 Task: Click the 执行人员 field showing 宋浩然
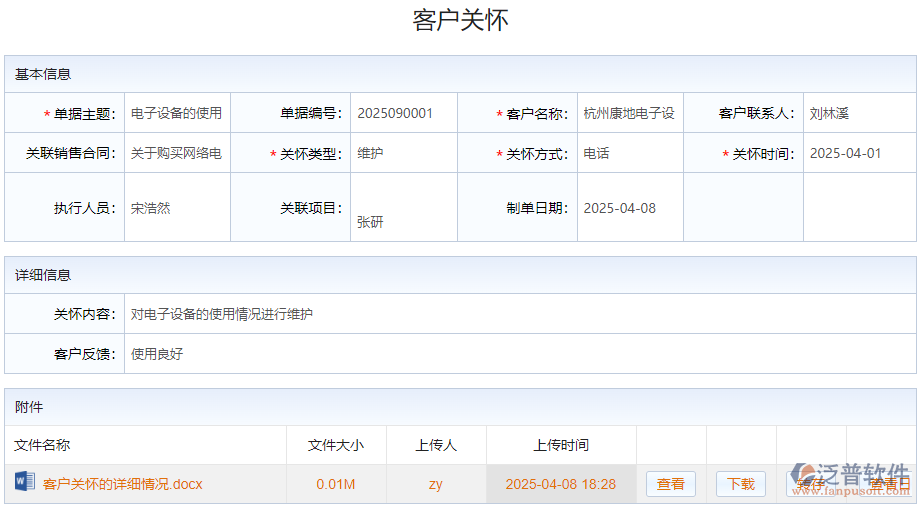[177, 208]
